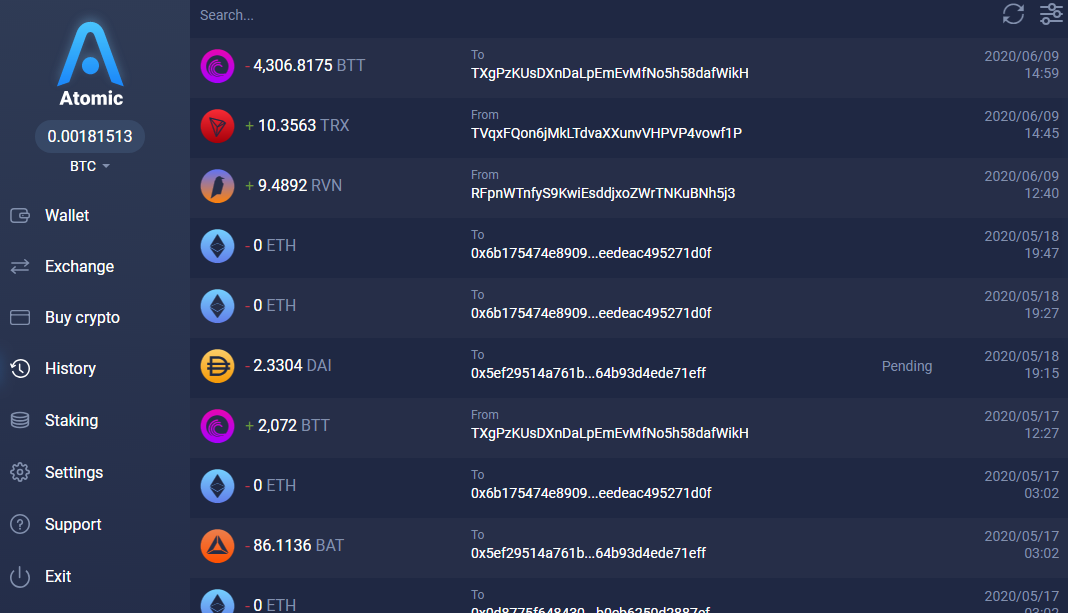Select the +9.4892 RVN amount
The width and height of the screenshot is (1068, 613).
[x=294, y=185]
